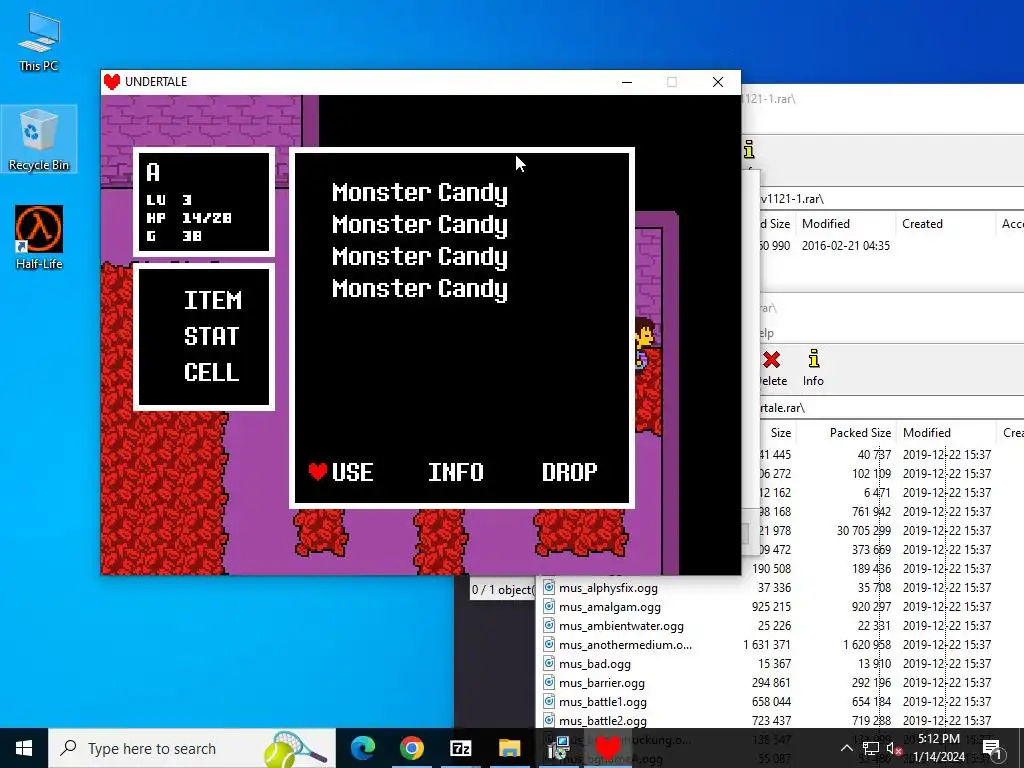Open the This PC desktop icon
The image size is (1024, 768).
coord(39,40)
